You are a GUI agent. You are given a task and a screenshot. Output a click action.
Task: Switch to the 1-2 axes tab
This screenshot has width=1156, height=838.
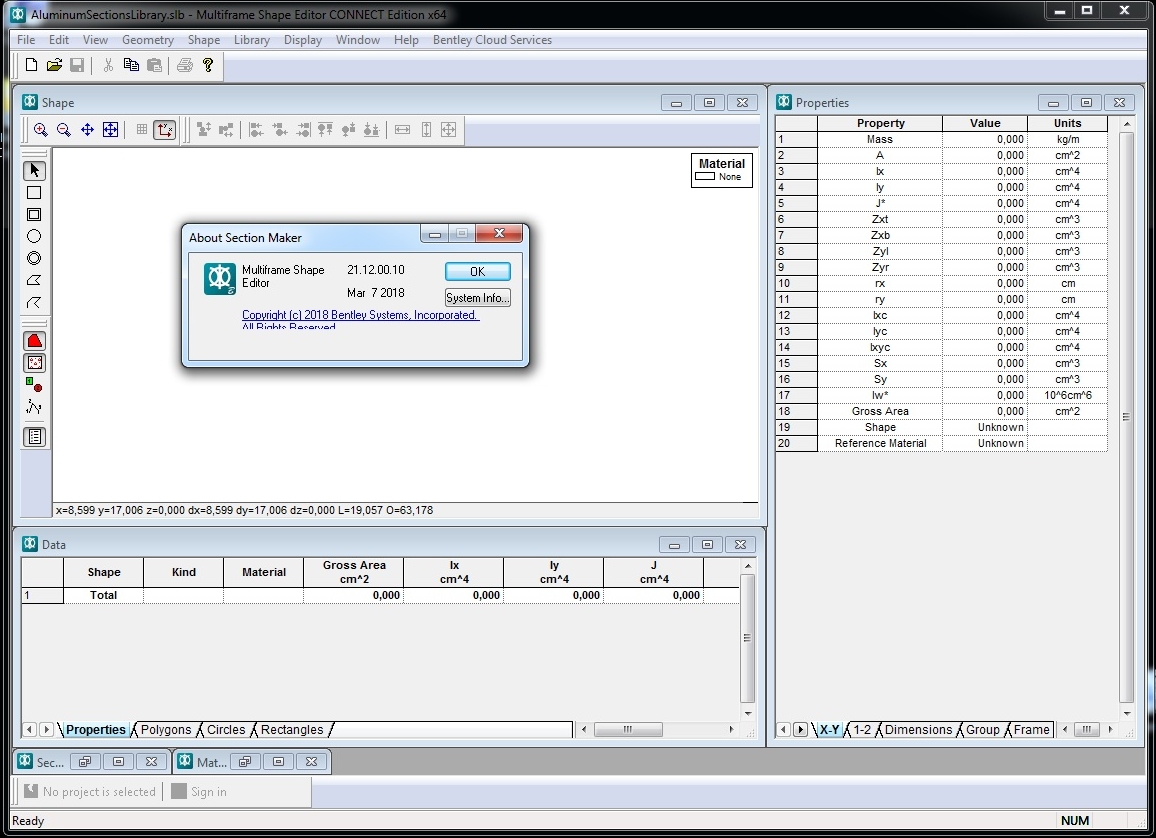(862, 730)
